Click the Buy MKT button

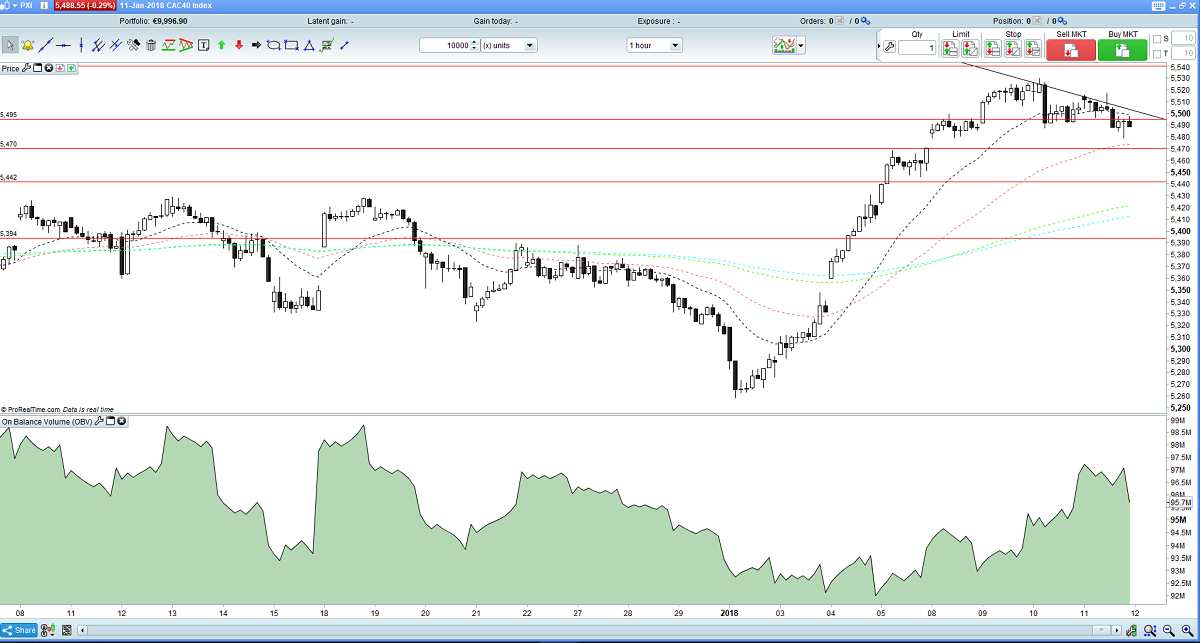tap(1122, 50)
